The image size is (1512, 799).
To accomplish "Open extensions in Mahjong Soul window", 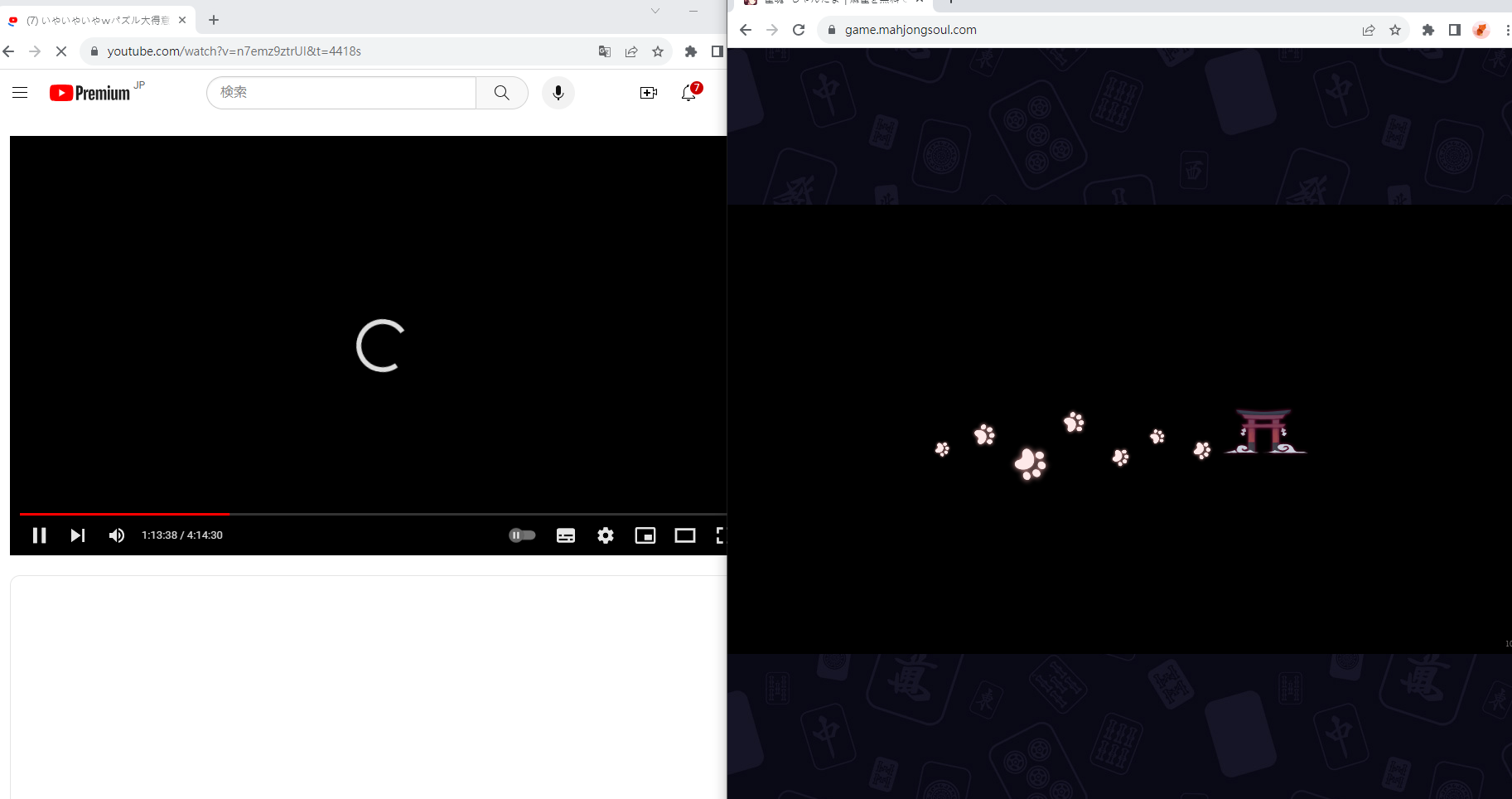I will [1428, 30].
